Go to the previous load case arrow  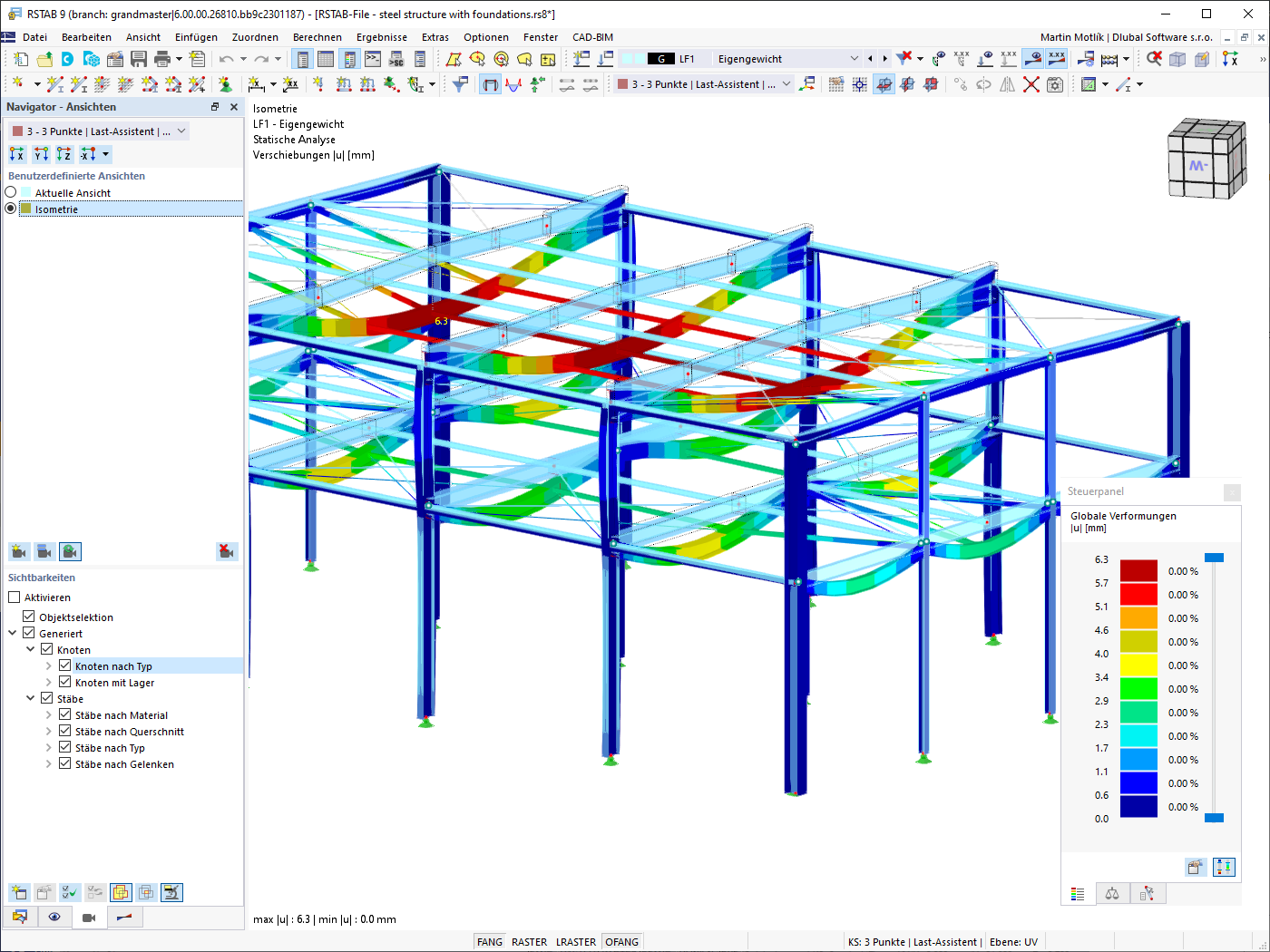(x=871, y=59)
